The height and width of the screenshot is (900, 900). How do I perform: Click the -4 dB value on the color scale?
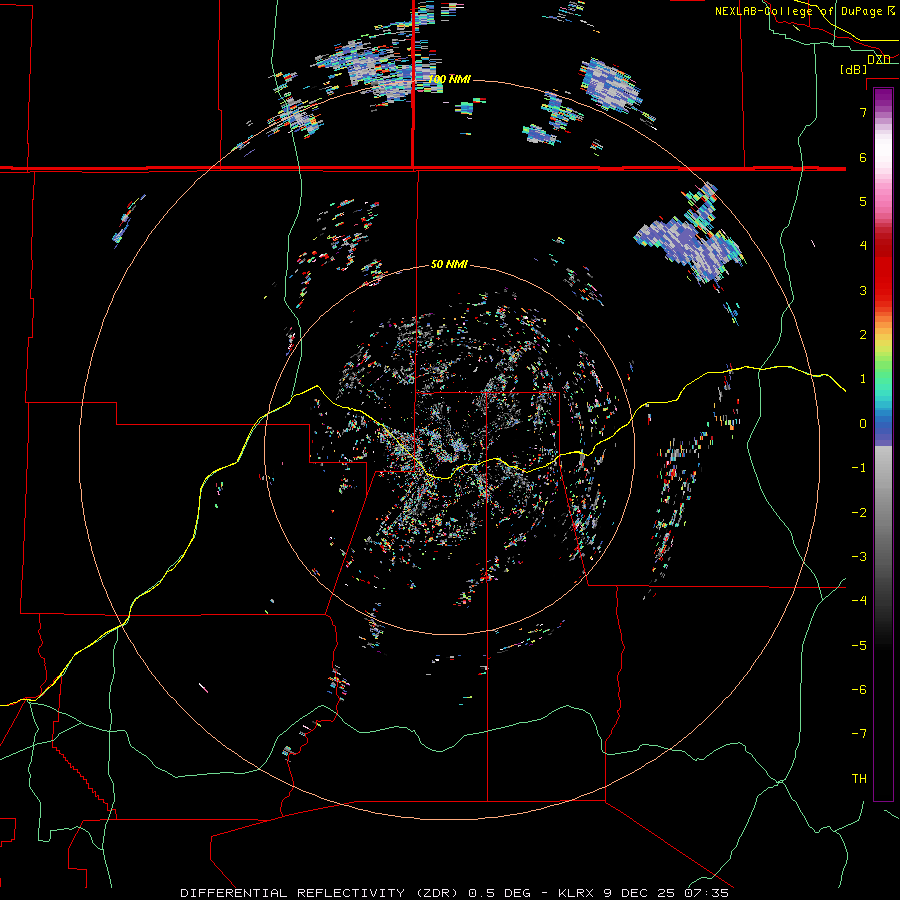pos(859,600)
